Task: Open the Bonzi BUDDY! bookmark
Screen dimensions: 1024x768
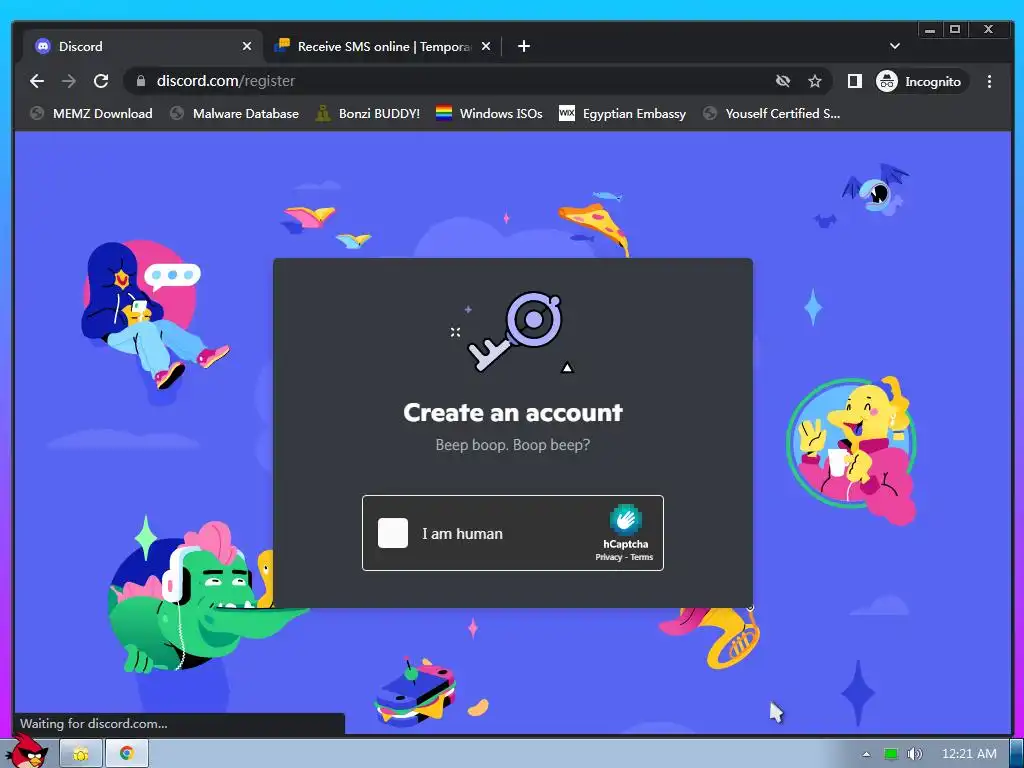Action: [x=368, y=114]
